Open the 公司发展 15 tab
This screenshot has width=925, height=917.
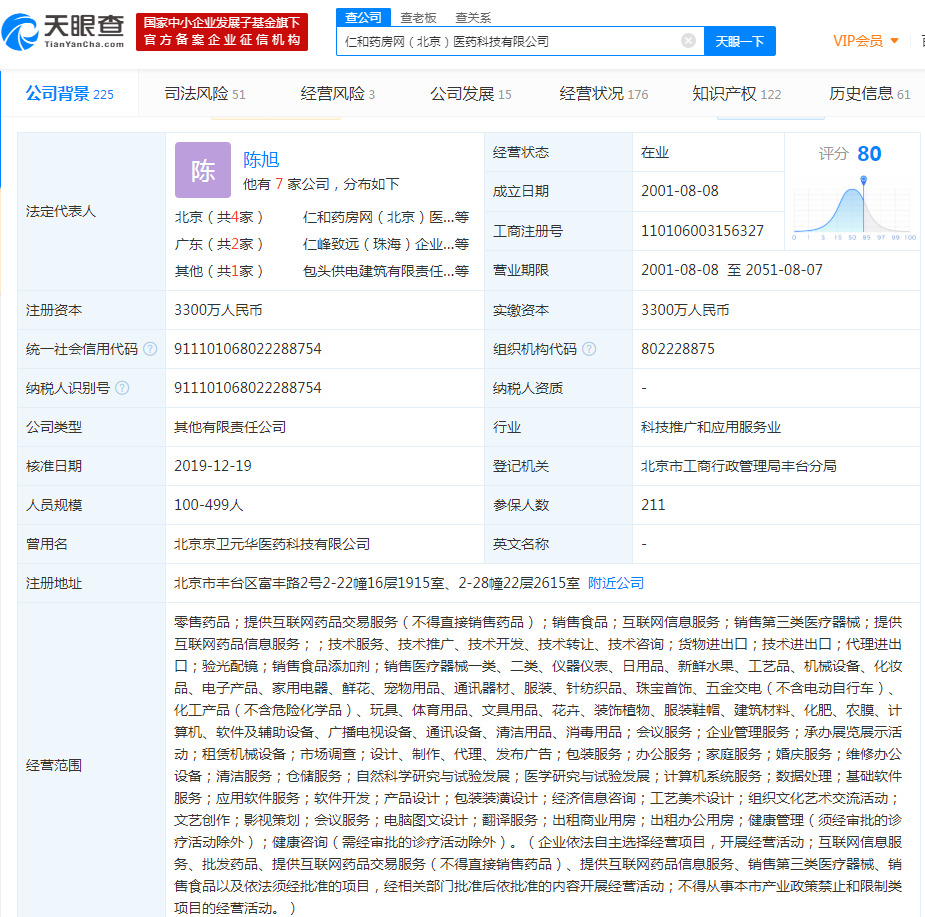(x=471, y=93)
